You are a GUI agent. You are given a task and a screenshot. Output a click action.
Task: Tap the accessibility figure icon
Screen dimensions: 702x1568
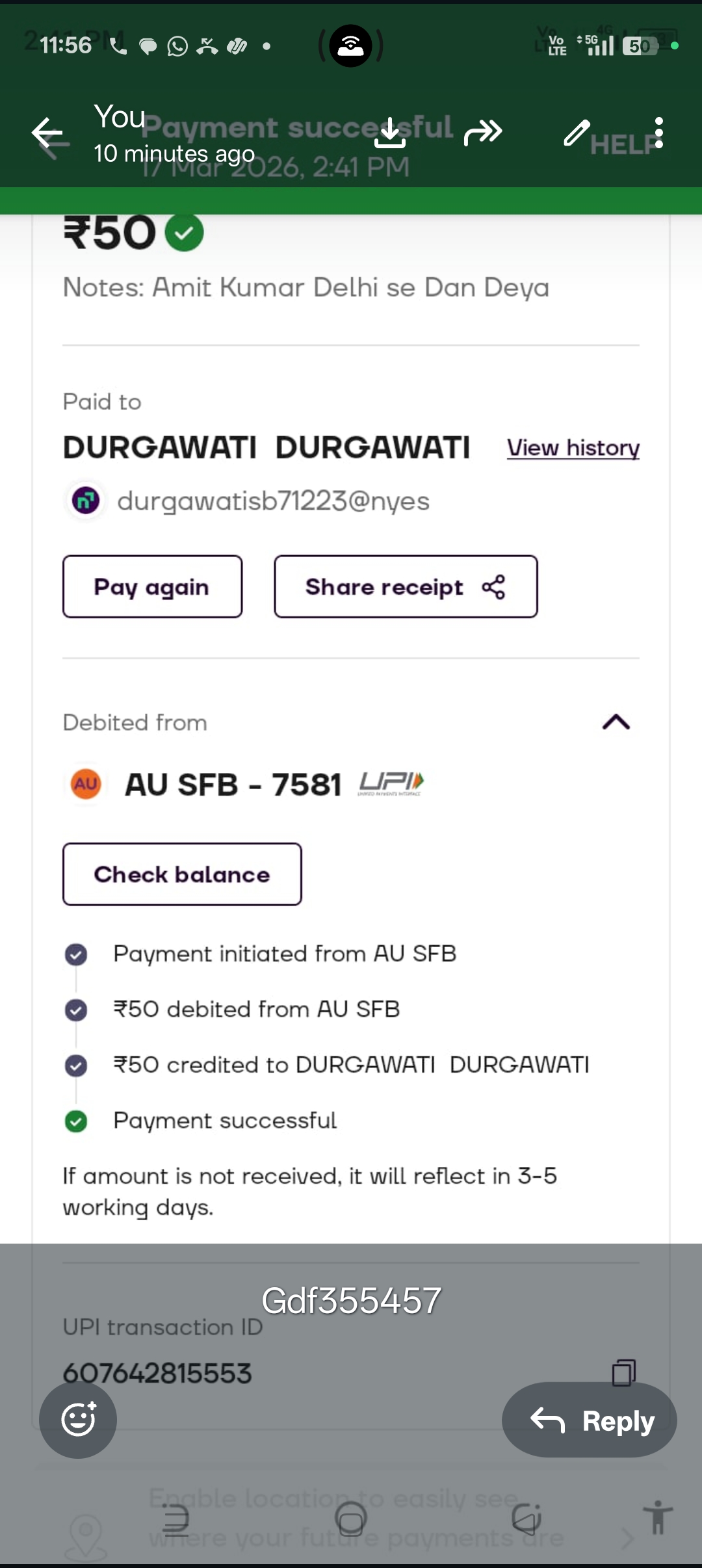point(658,1517)
